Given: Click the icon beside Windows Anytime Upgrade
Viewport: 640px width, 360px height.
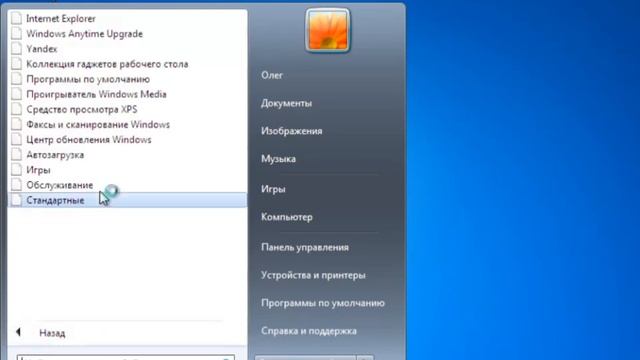Looking at the screenshot, I should coord(16,34).
